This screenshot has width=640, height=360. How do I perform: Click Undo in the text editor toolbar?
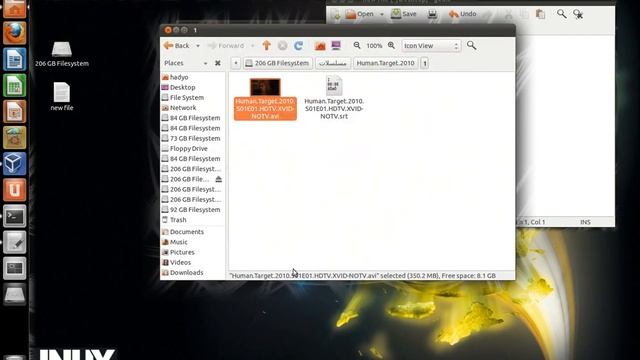(462, 14)
